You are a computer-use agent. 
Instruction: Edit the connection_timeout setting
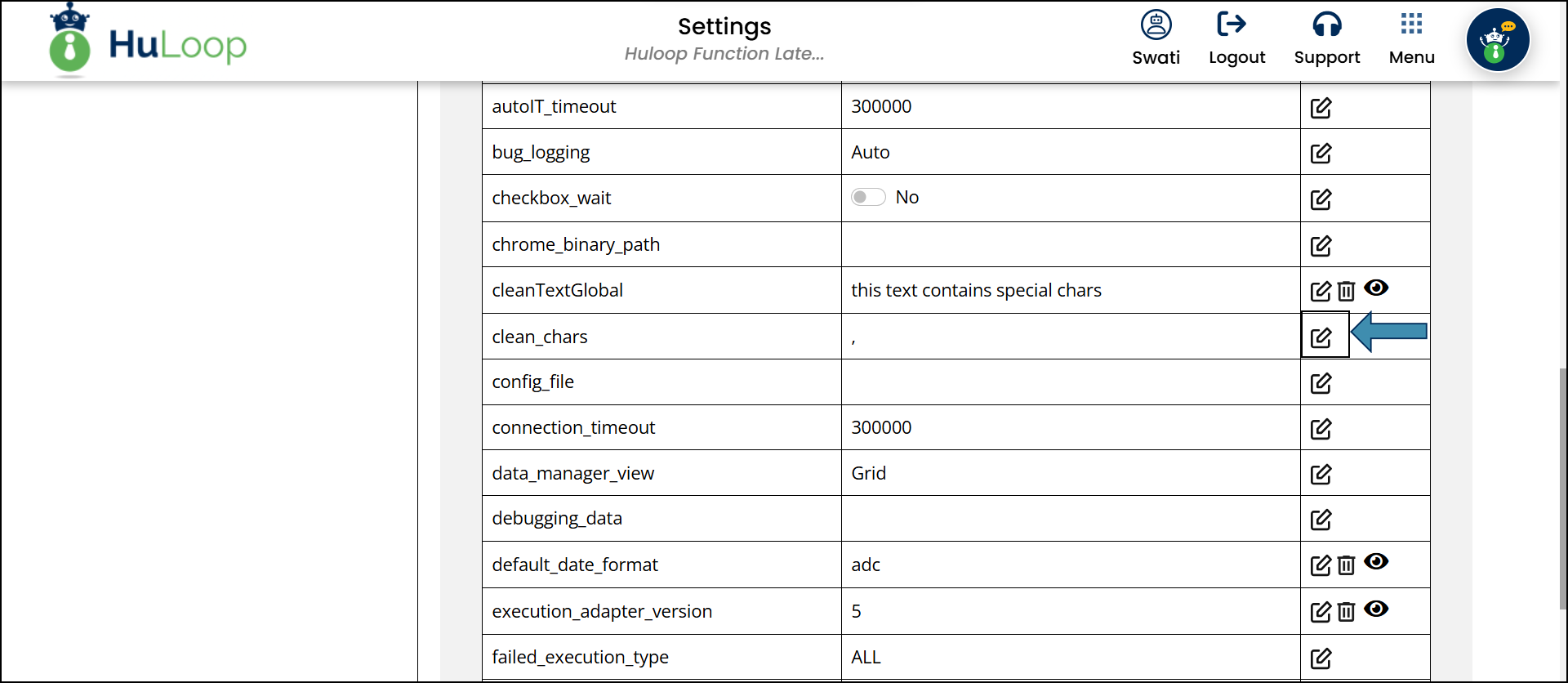coord(1321,429)
